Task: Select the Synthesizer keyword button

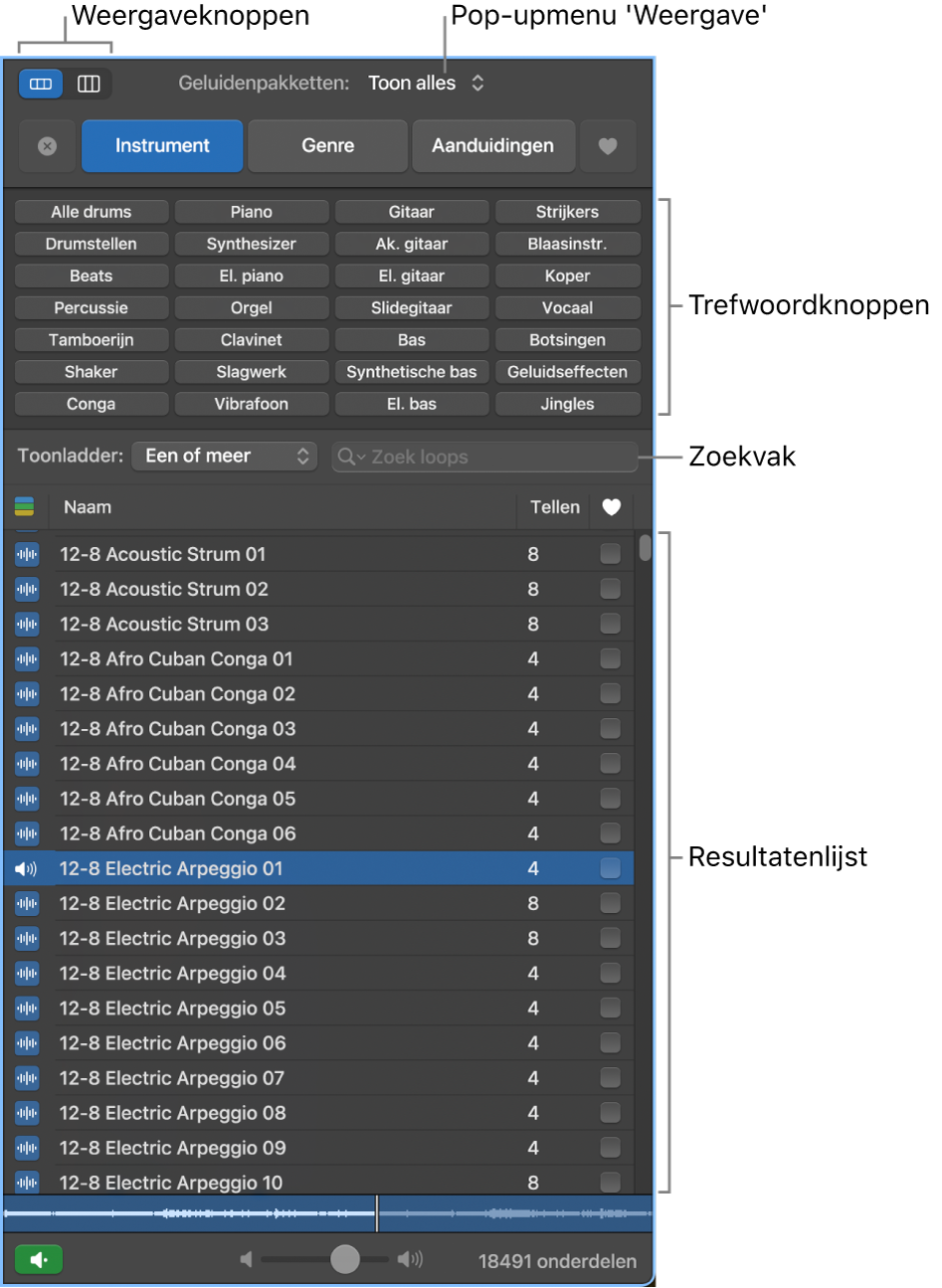Action: tap(251, 243)
